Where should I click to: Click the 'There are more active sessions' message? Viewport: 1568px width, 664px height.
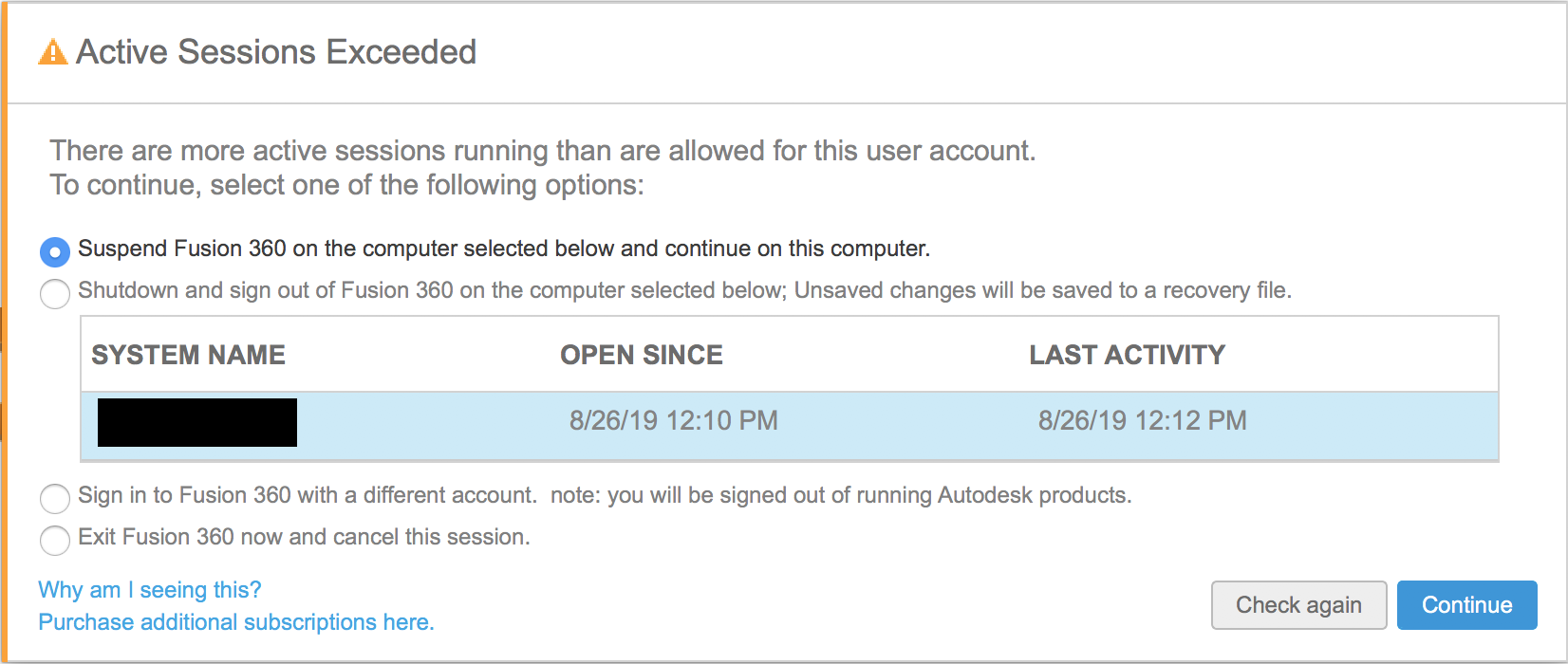542,151
